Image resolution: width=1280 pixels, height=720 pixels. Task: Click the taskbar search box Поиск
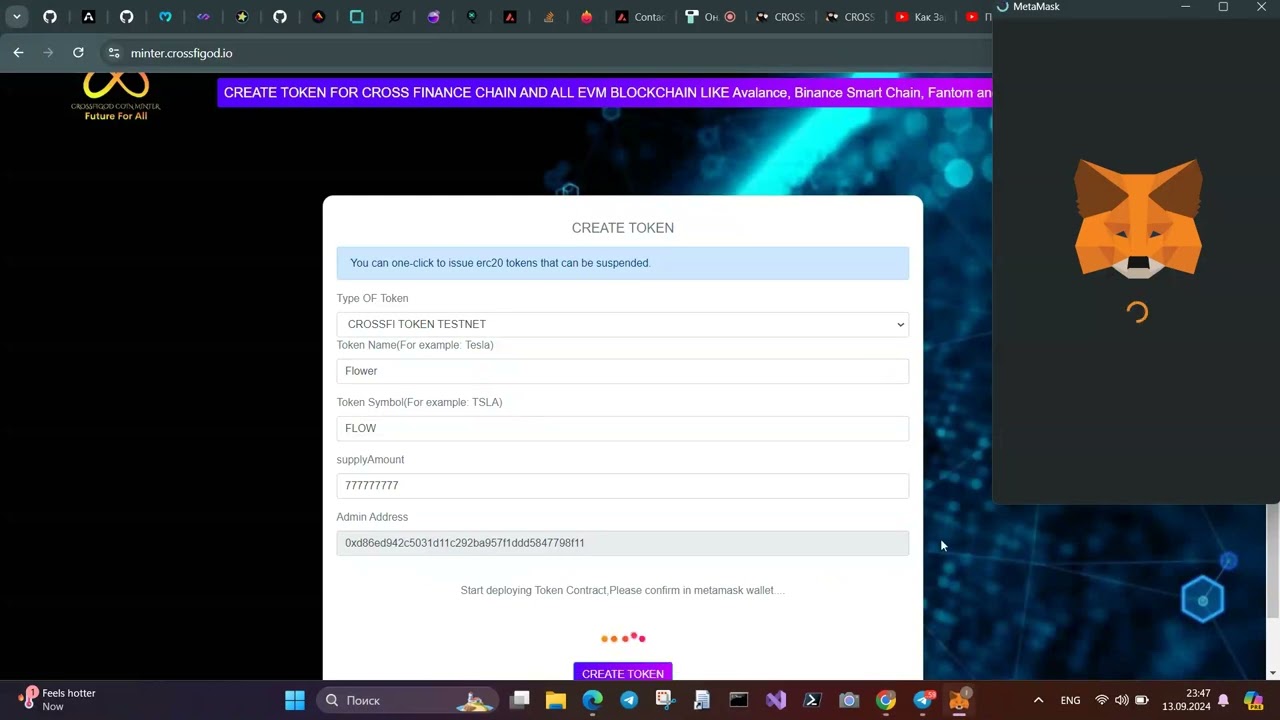(x=408, y=700)
